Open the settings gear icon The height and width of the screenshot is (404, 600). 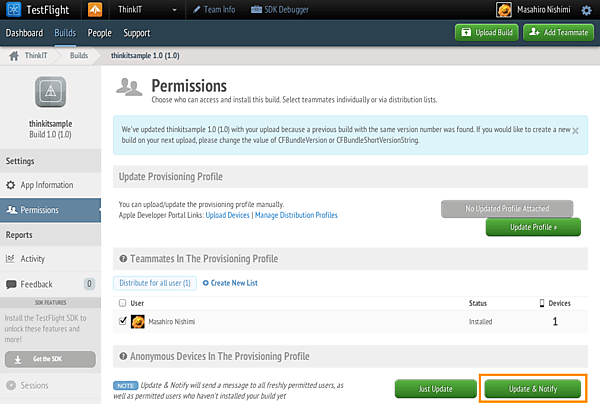click(x=586, y=10)
